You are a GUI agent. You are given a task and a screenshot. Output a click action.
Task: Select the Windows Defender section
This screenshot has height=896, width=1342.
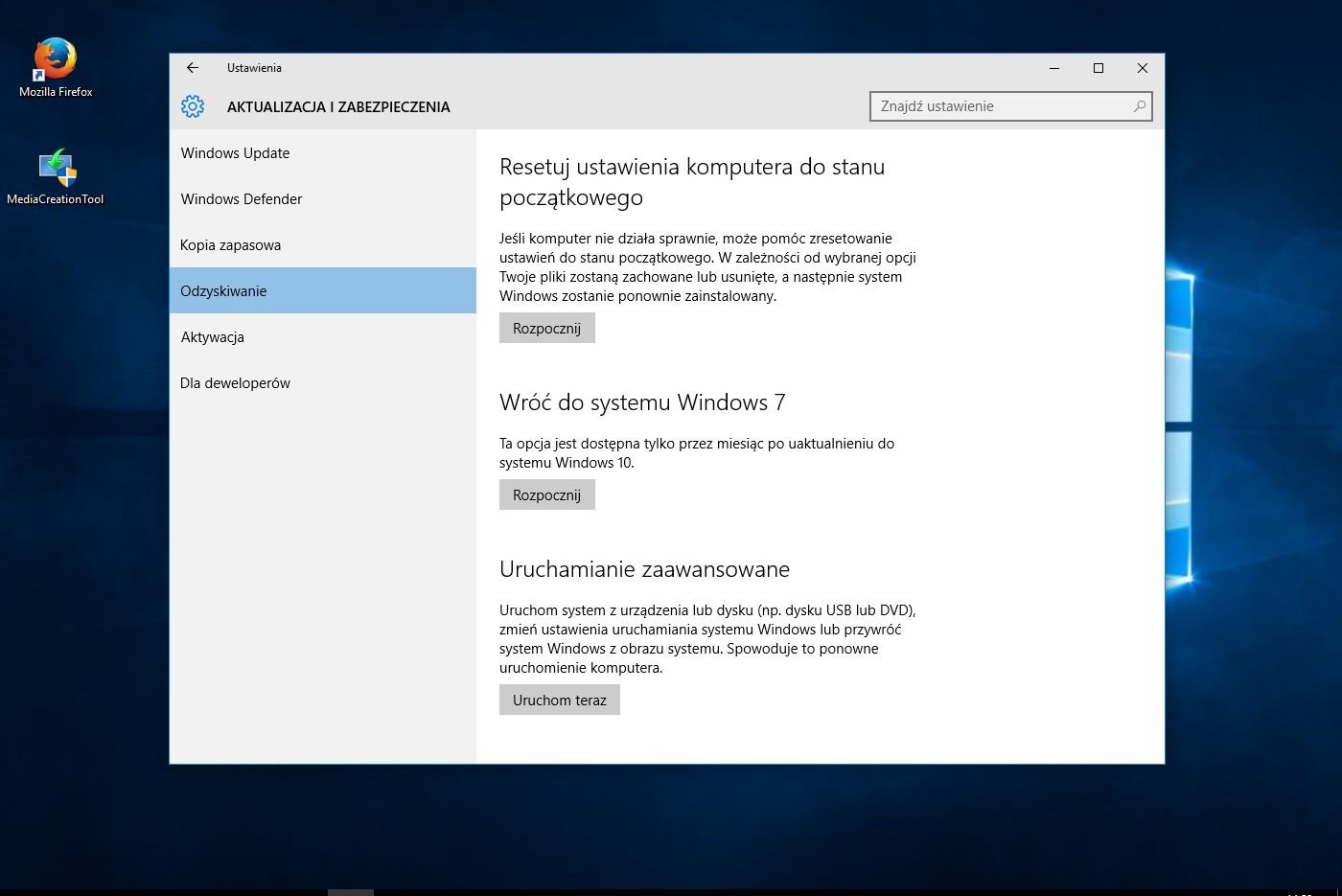coord(241,198)
